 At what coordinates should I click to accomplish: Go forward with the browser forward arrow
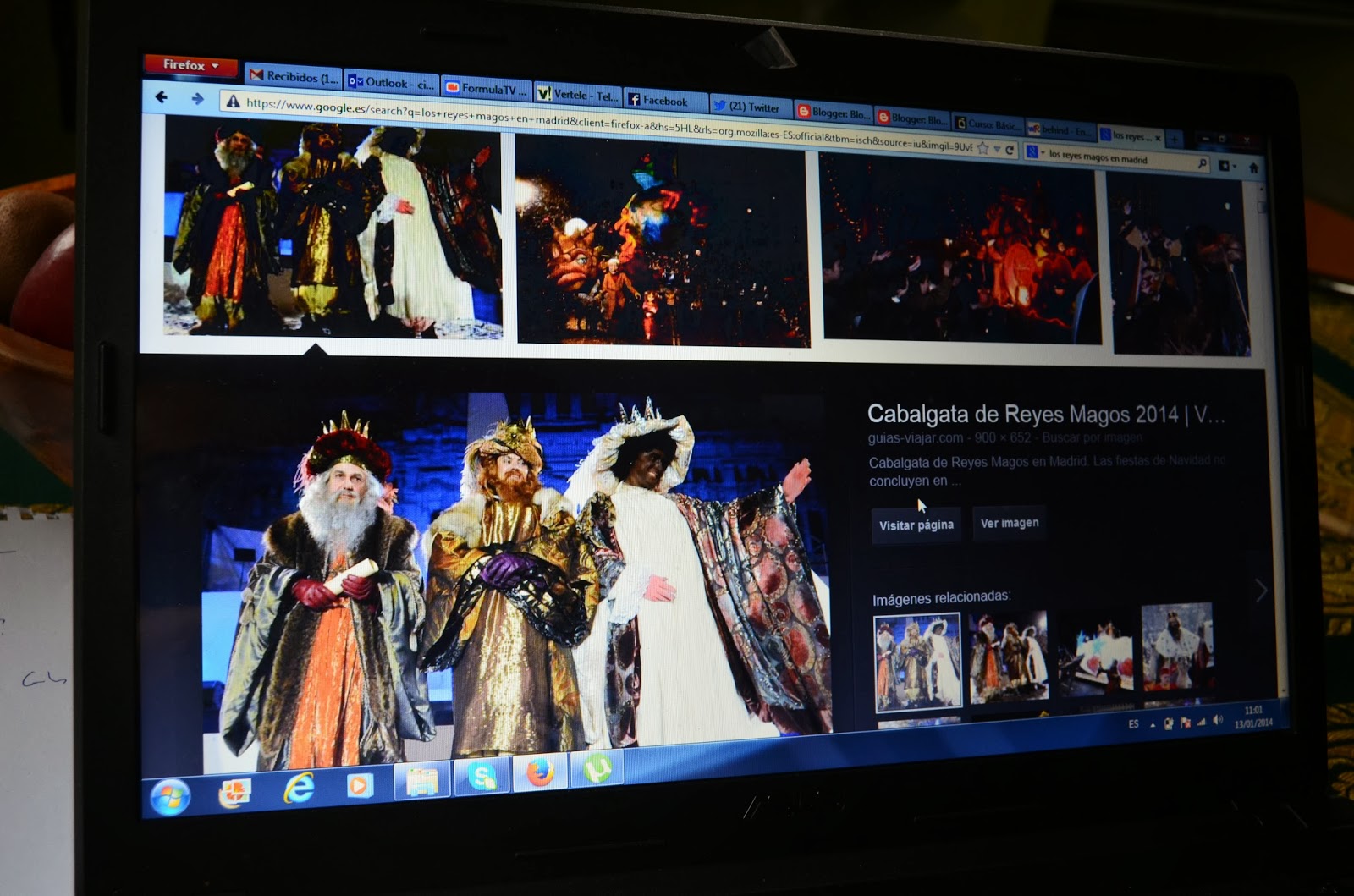[197, 99]
